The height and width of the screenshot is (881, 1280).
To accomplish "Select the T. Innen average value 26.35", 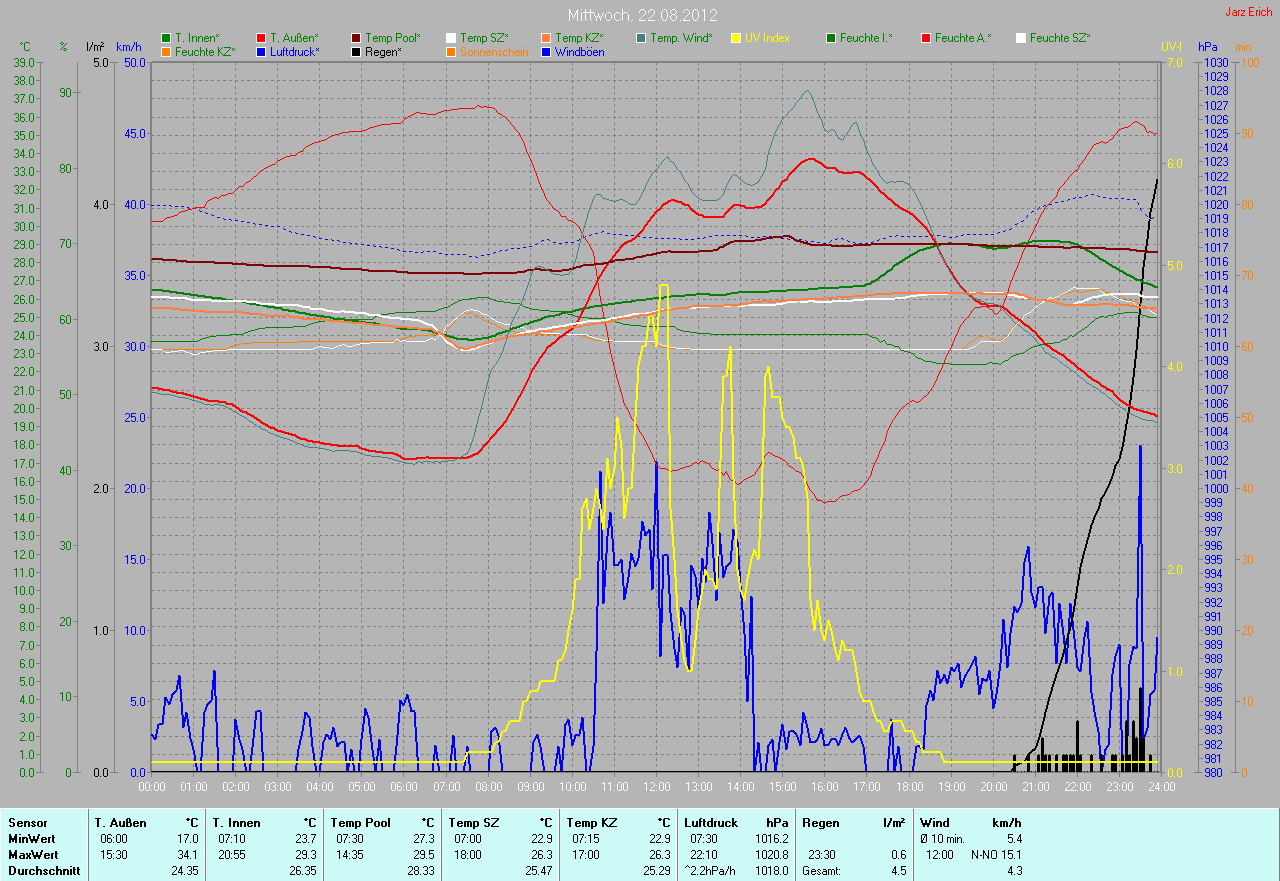I will point(301,871).
